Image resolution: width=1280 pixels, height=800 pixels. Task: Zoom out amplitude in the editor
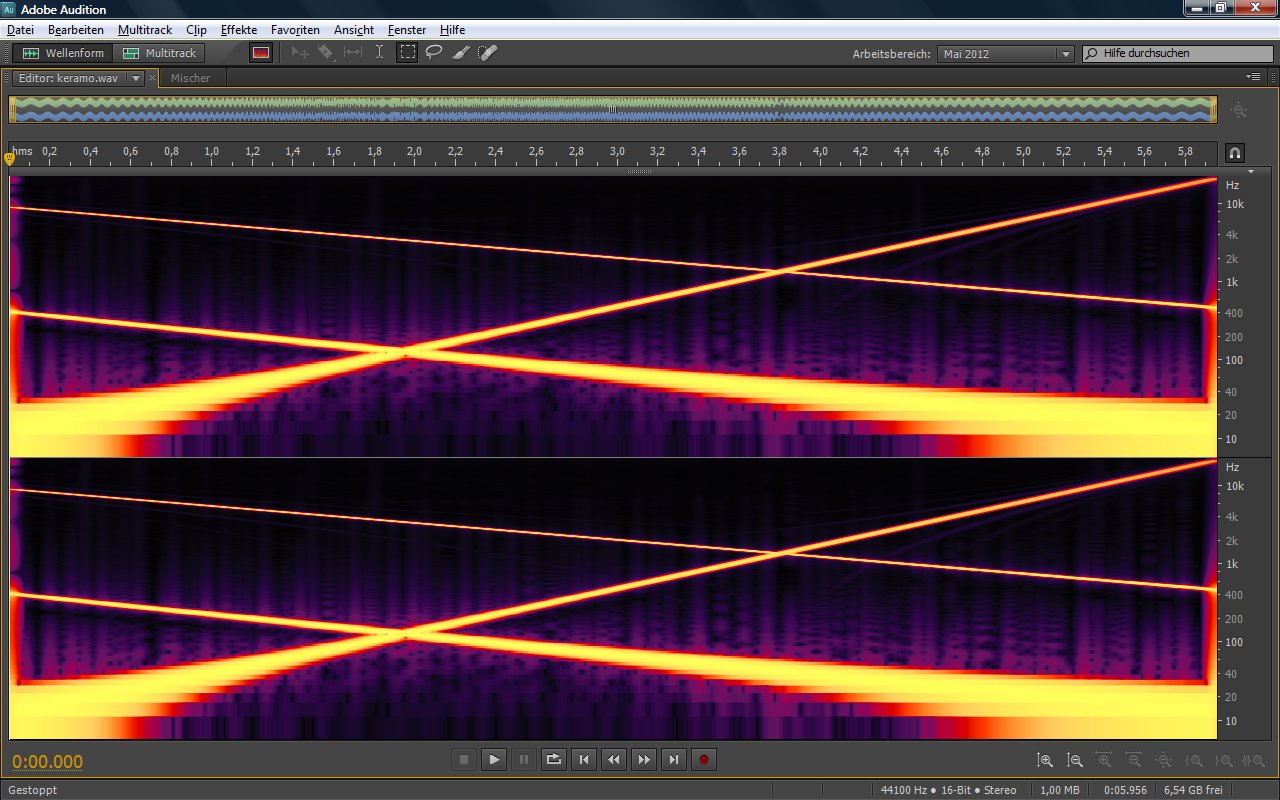pos(1075,761)
